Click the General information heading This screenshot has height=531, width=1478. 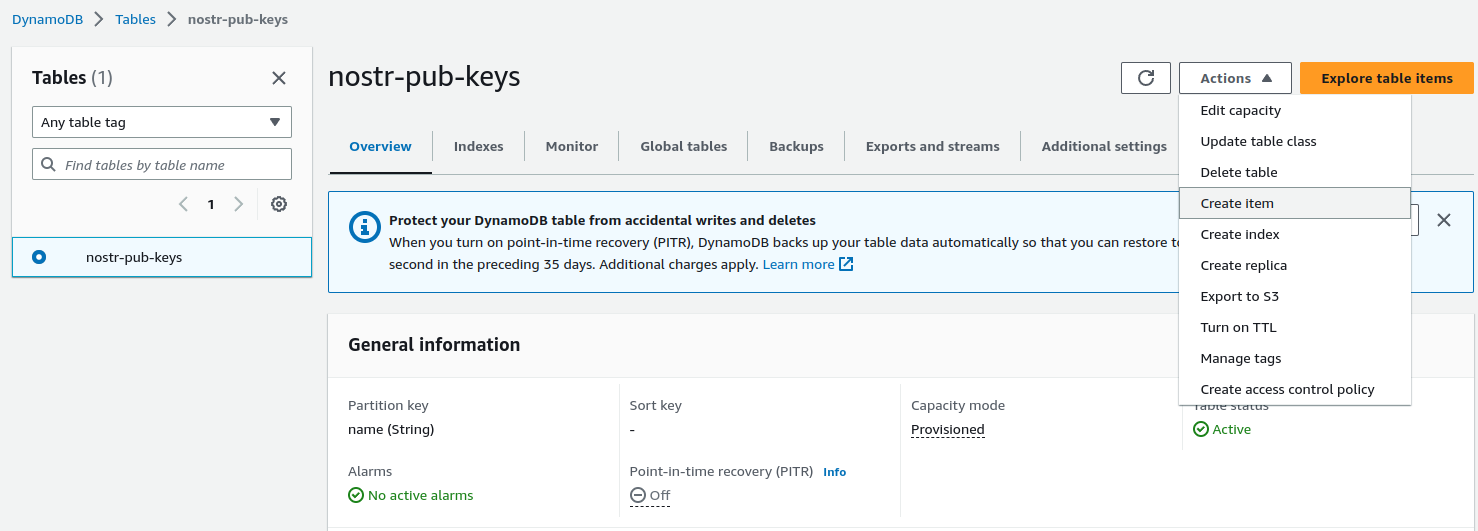[x=434, y=344]
